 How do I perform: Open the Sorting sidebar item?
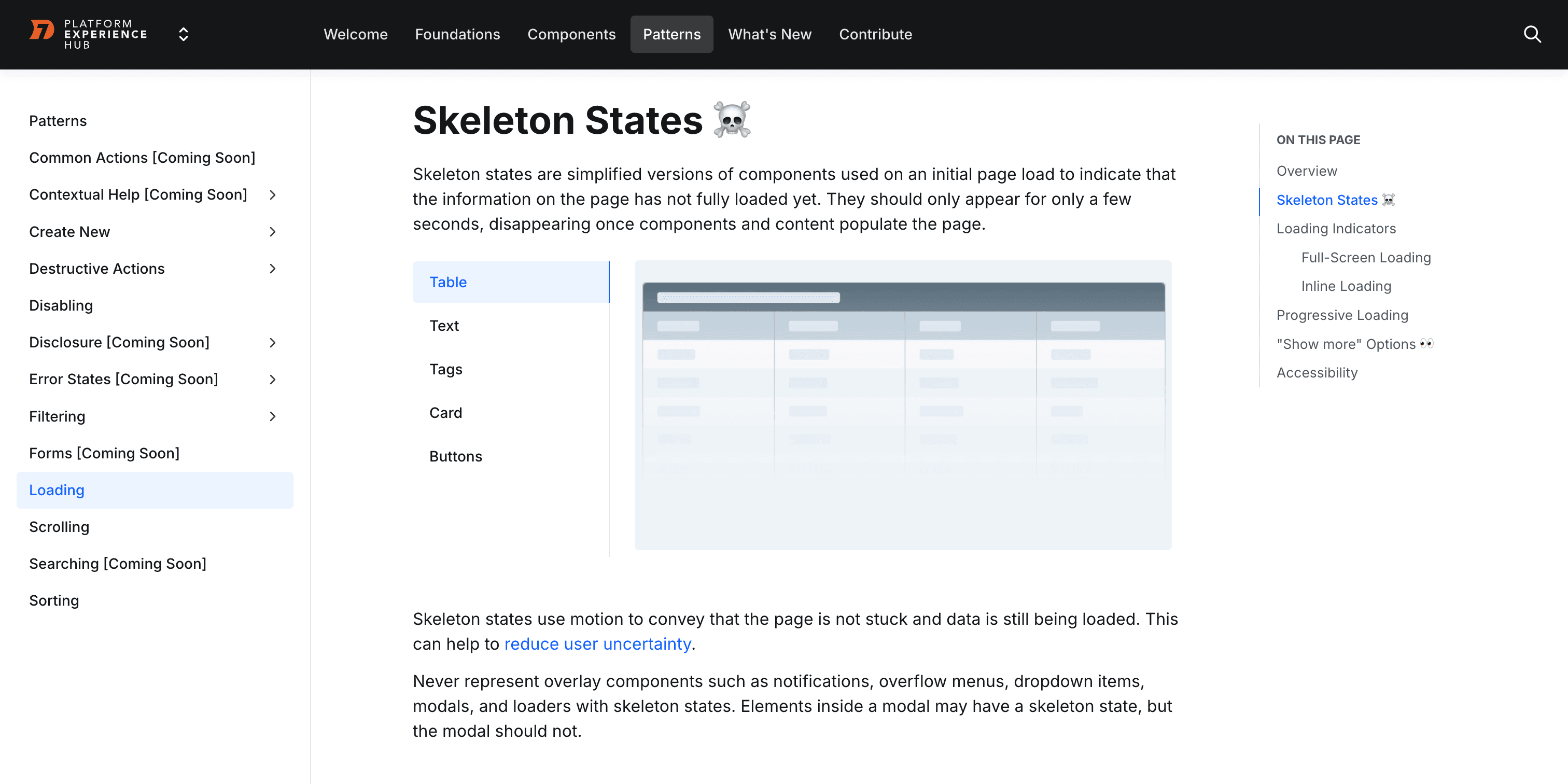[54, 601]
